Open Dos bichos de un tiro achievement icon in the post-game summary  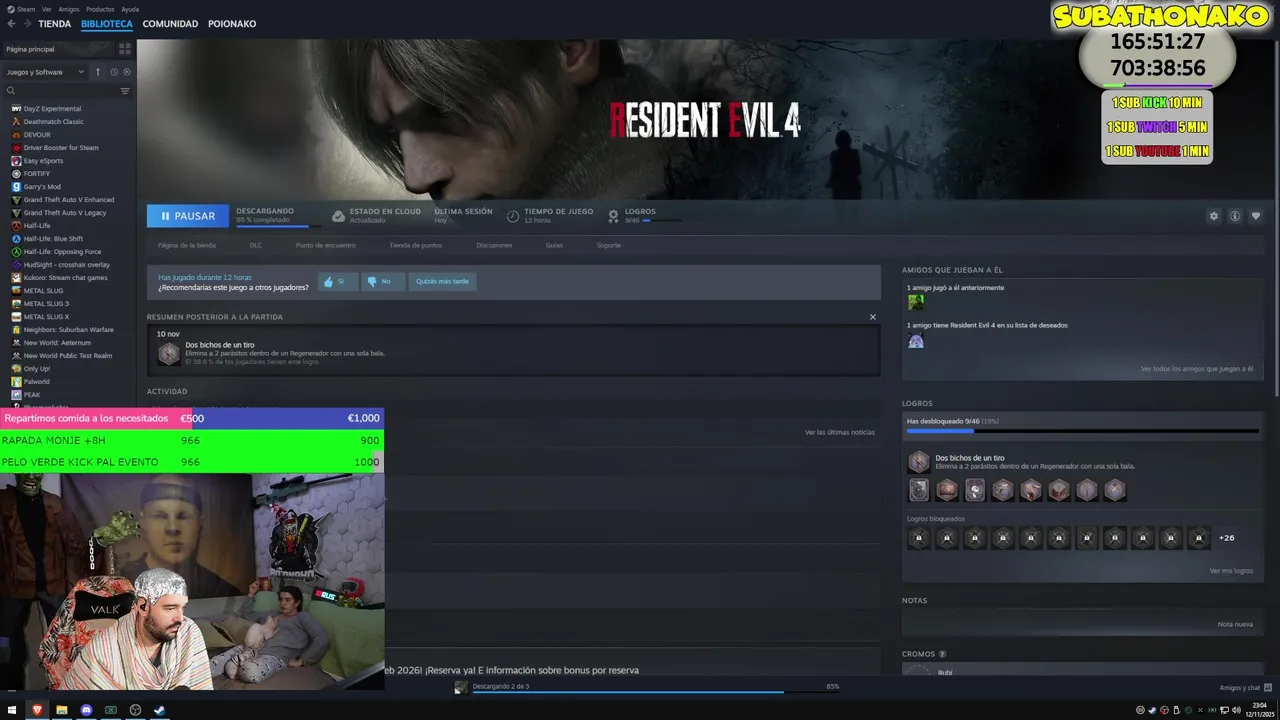pos(169,353)
